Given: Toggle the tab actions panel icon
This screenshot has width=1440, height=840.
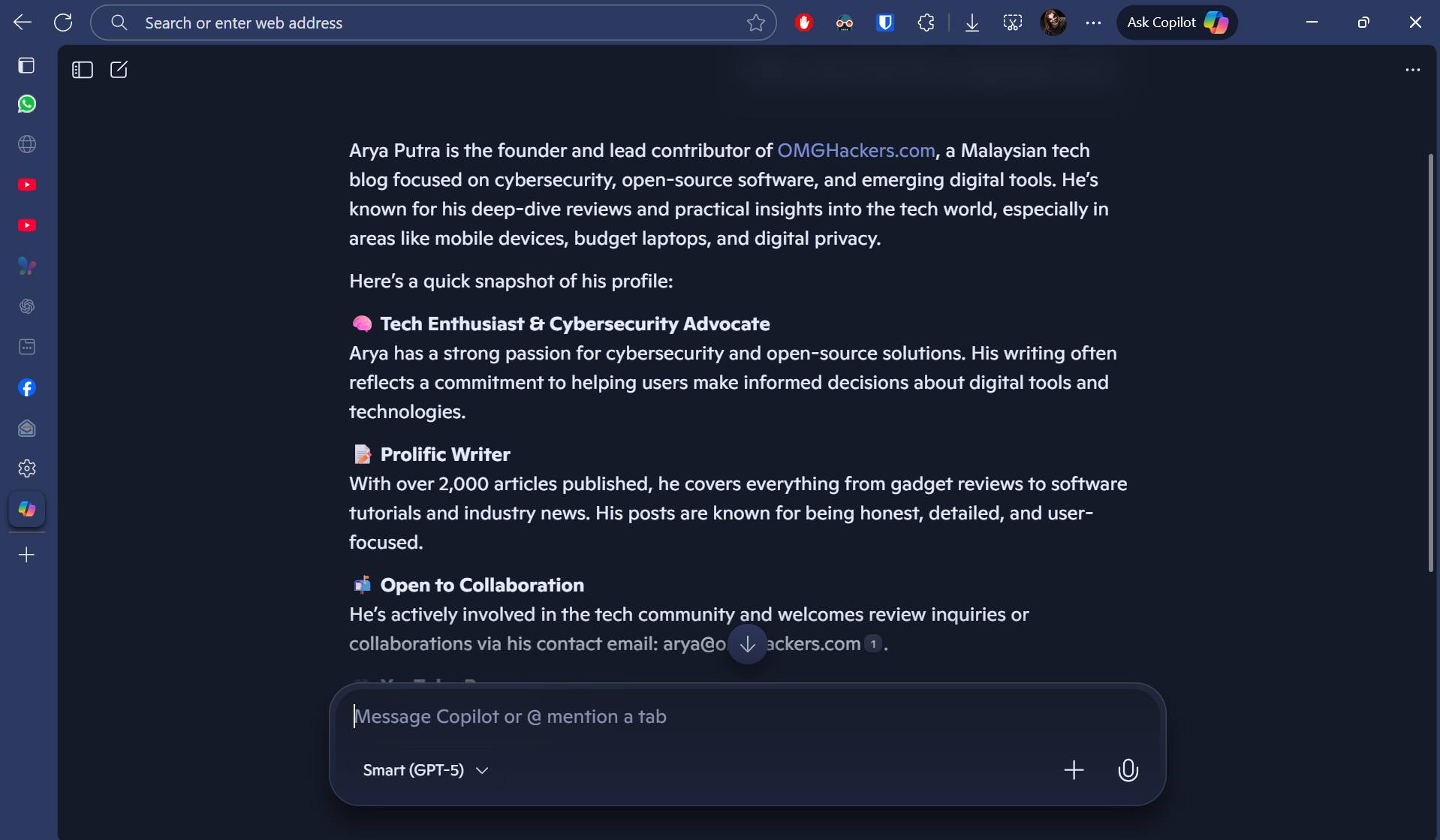Looking at the screenshot, I should pos(26,65).
